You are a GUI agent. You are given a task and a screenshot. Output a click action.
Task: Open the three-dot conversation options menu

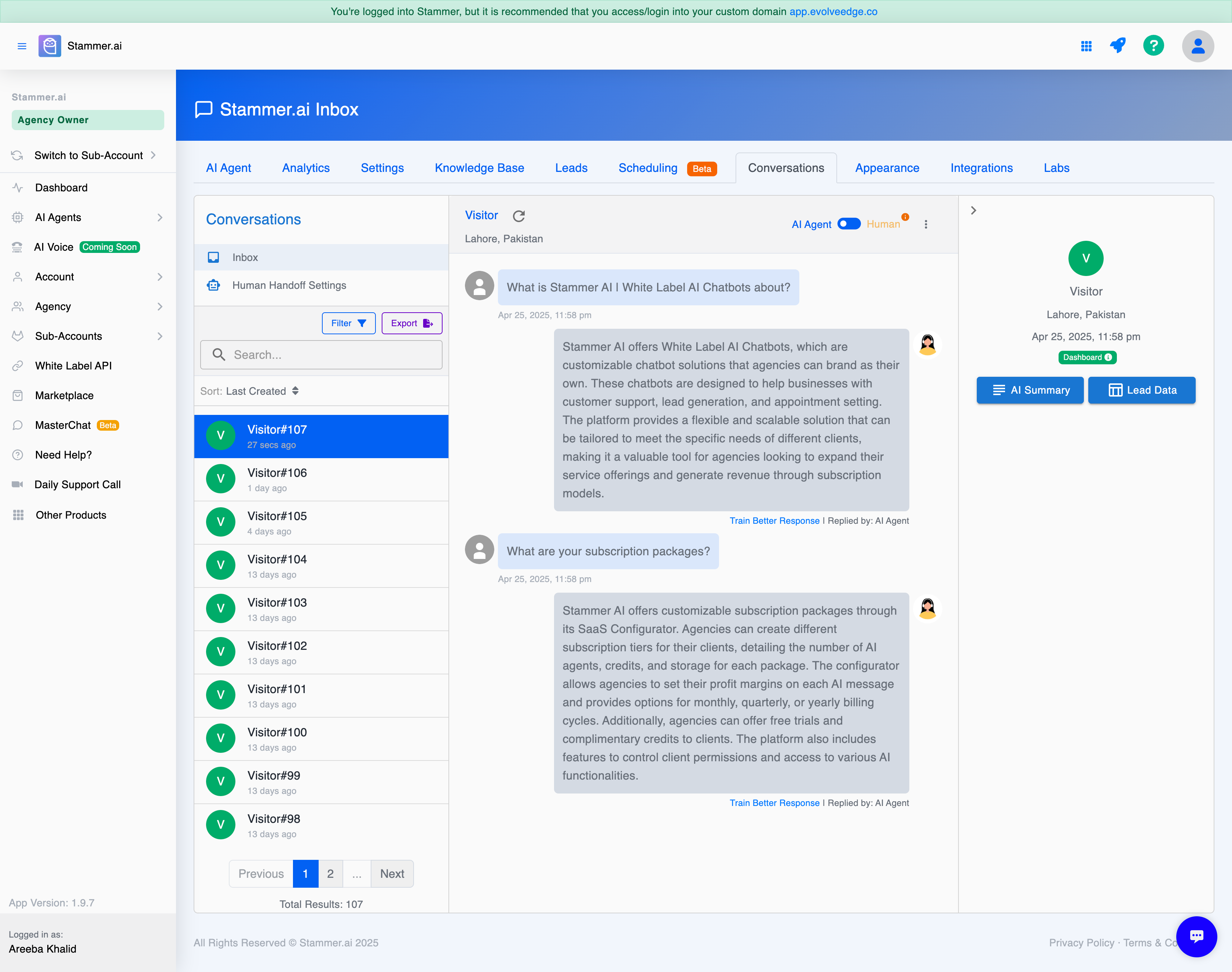tap(926, 224)
